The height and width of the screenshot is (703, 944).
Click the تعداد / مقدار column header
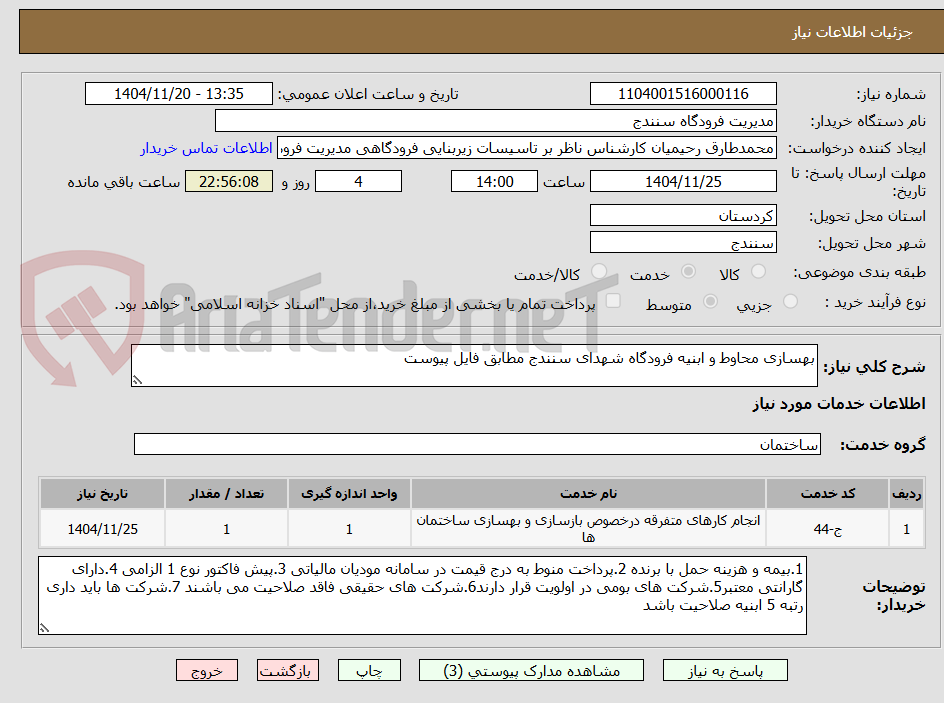[x=226, y=494]
